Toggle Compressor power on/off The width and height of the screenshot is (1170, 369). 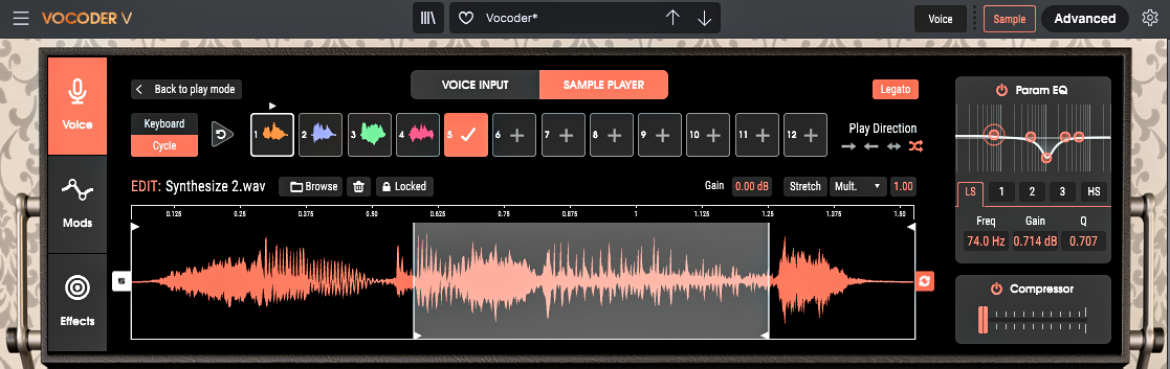tap(996, 288)
